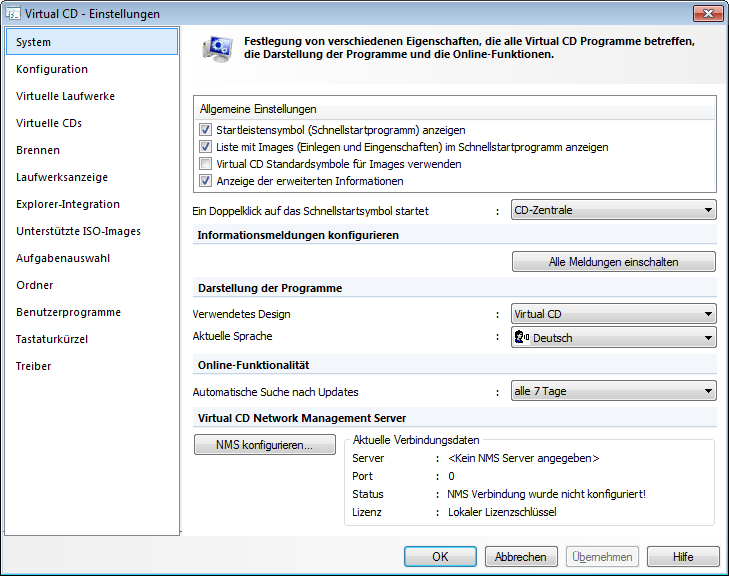This screenshot has width=729, height=576.
Task: Click 'Informationsmeldungen konfigurieren' section heading
Action: pyautogui.click(x=298, y=235)
